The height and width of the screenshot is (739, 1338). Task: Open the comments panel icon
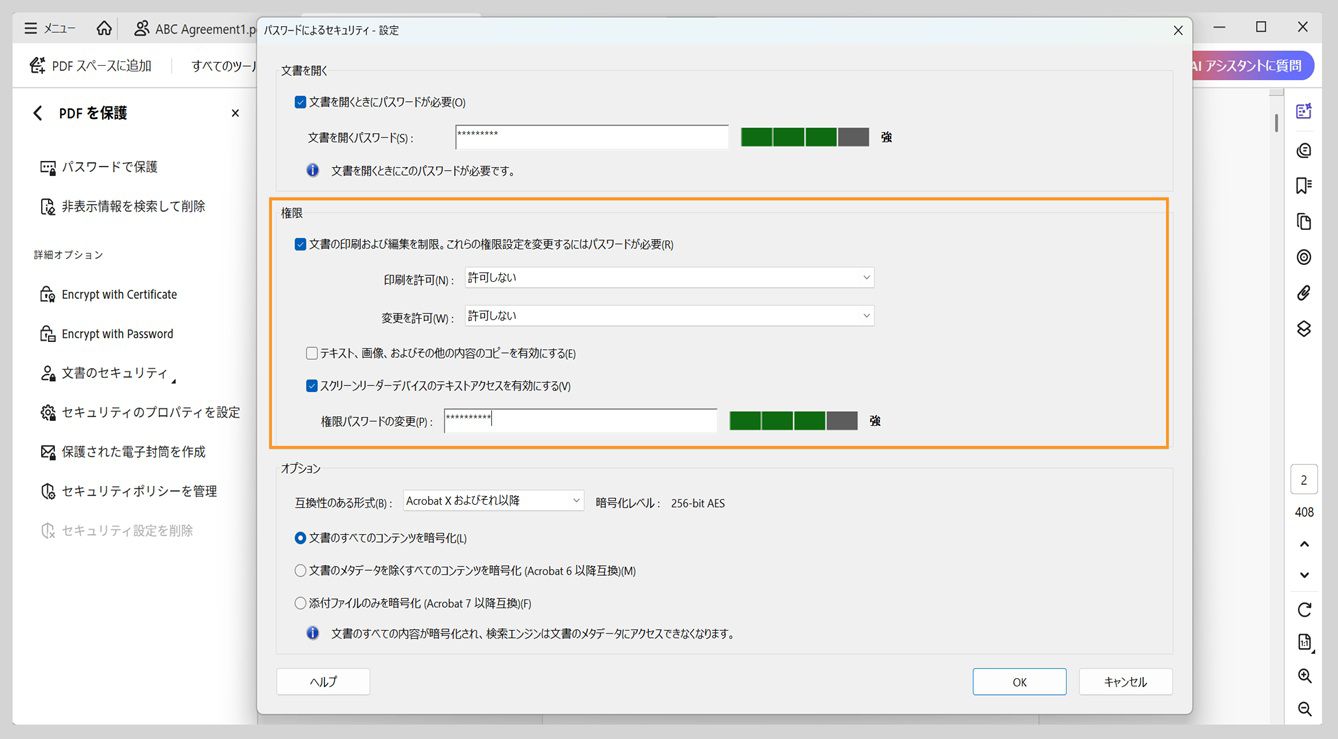(x=1303, y=150)
